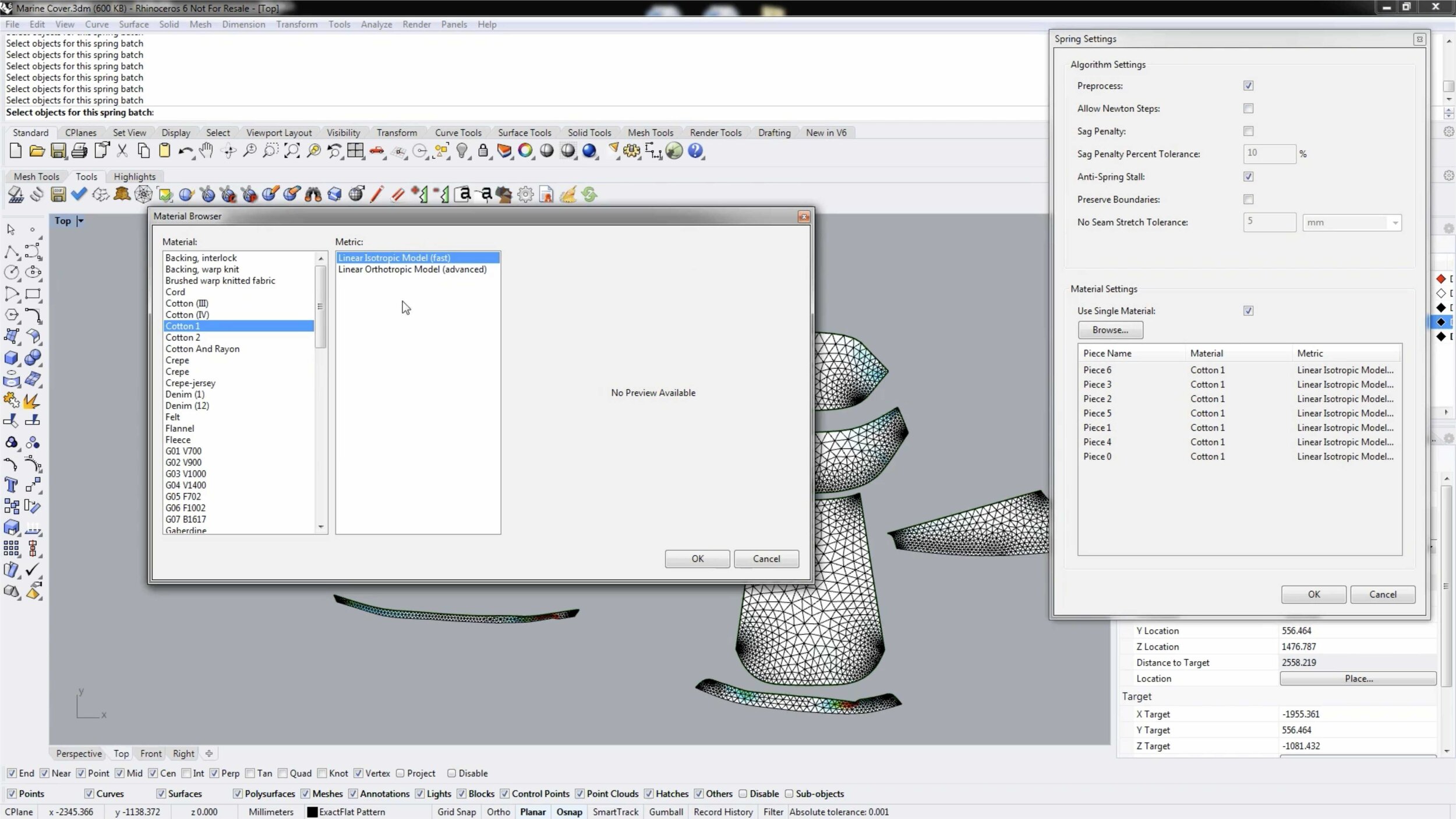Click No Seam Stretch Tolerance value field
Image resolution: width=1456 pixels, height=819 pixels.
(x=1270, y=223)
